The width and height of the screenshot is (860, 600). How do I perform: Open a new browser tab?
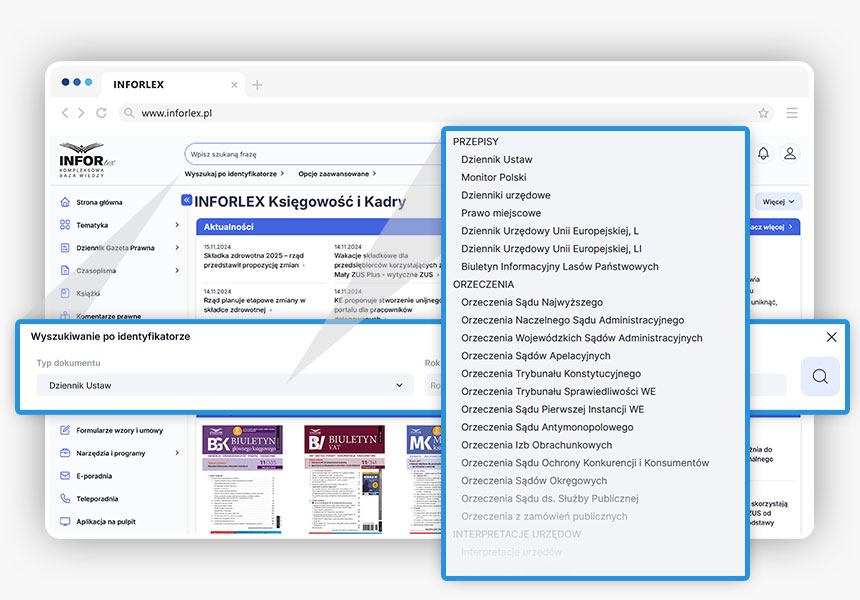tap(257, 85)
